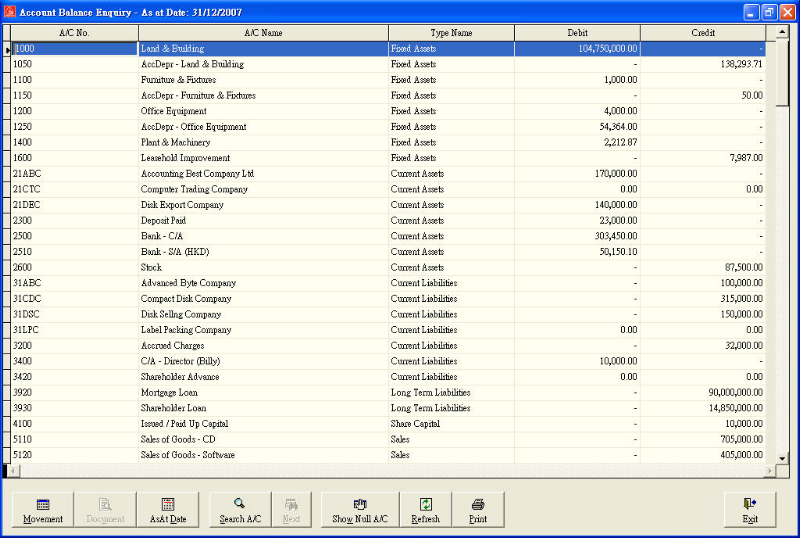The height and width of the screenshot is (538, 800).
Task: Click the Credit column header
Action: point(703,33)
